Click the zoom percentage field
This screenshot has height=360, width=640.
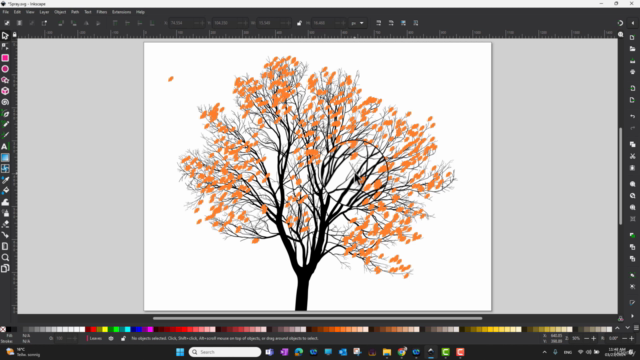pyautogui.click(x=576, y=338)
